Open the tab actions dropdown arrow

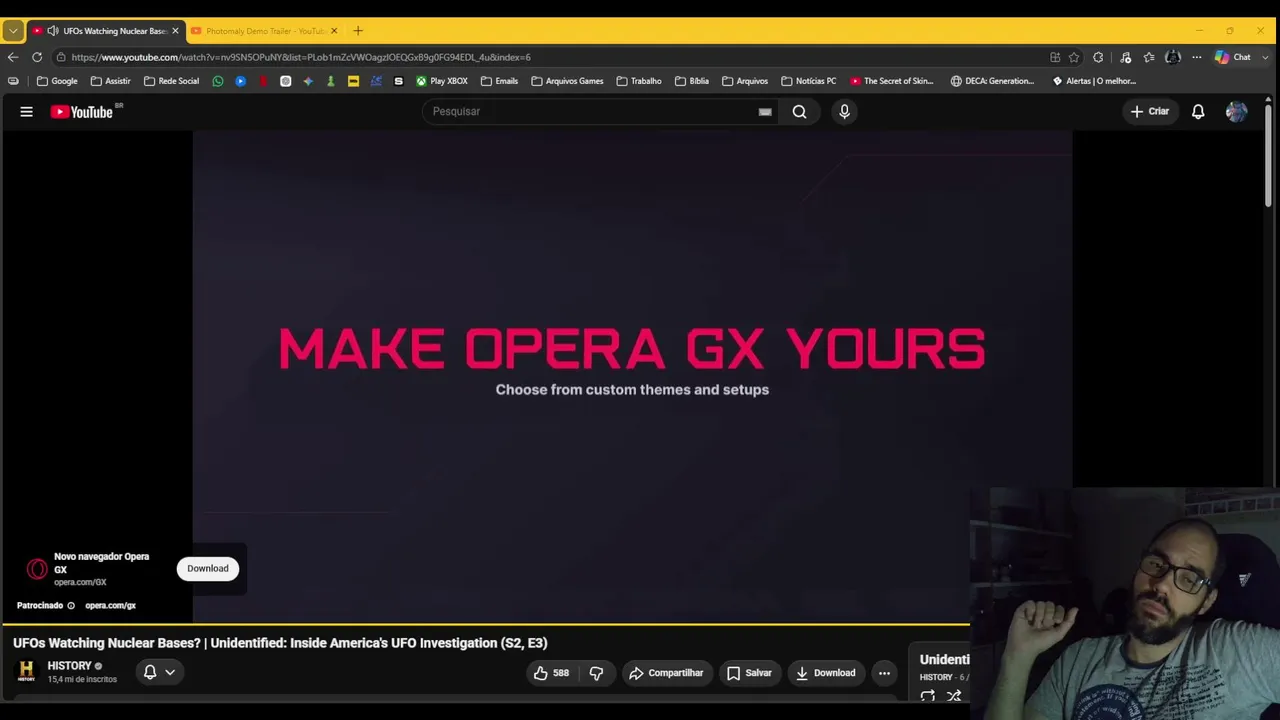13,31
